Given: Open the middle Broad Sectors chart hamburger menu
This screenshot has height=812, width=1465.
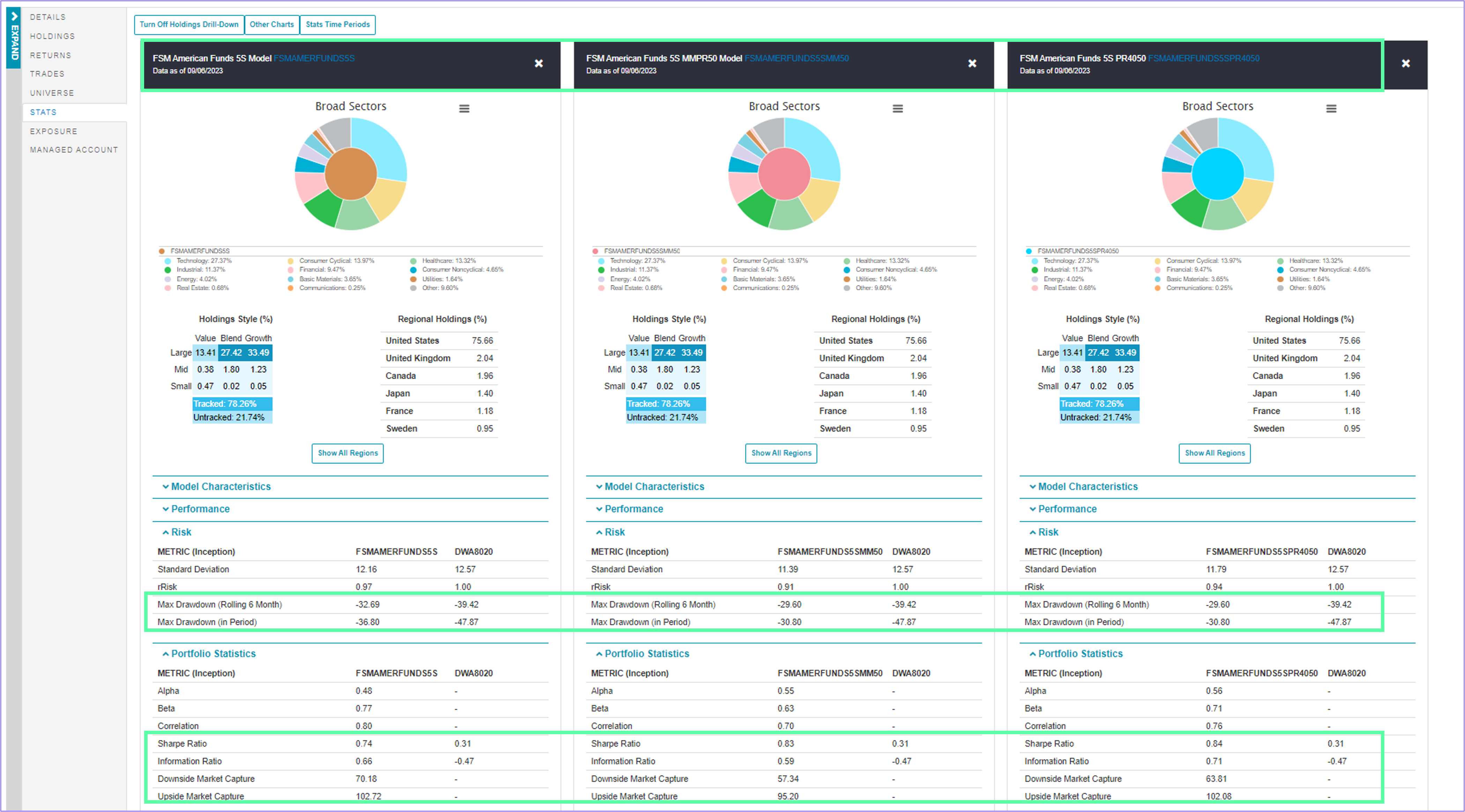Looking at the screenshot, I should tap(898, 109).
